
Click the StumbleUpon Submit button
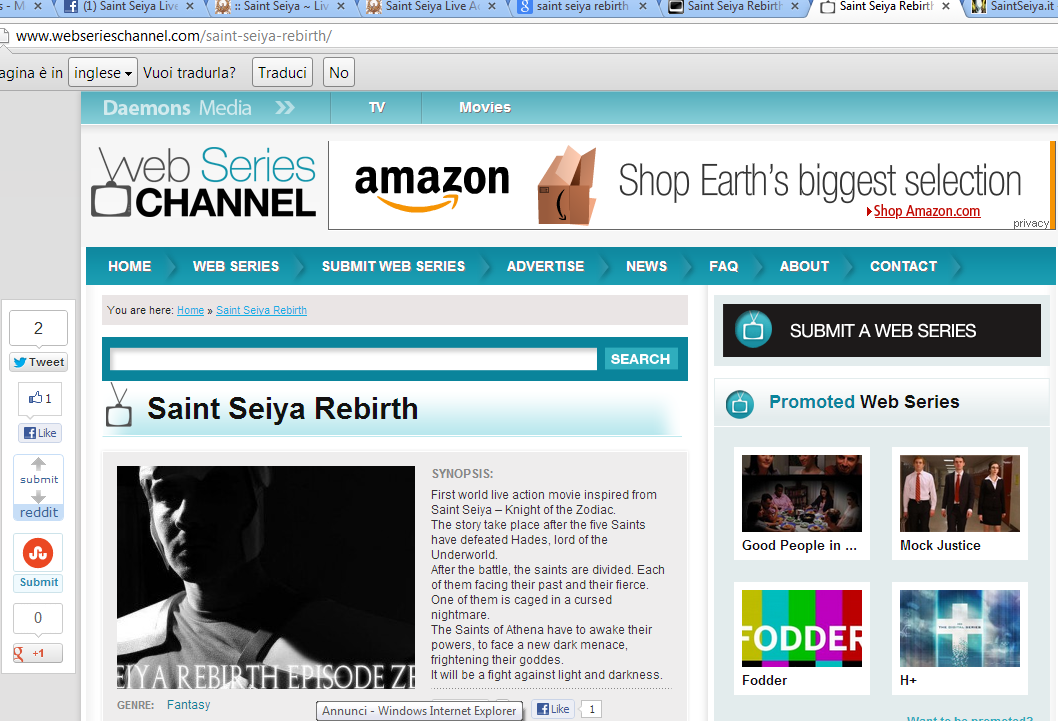pos(38,582)
